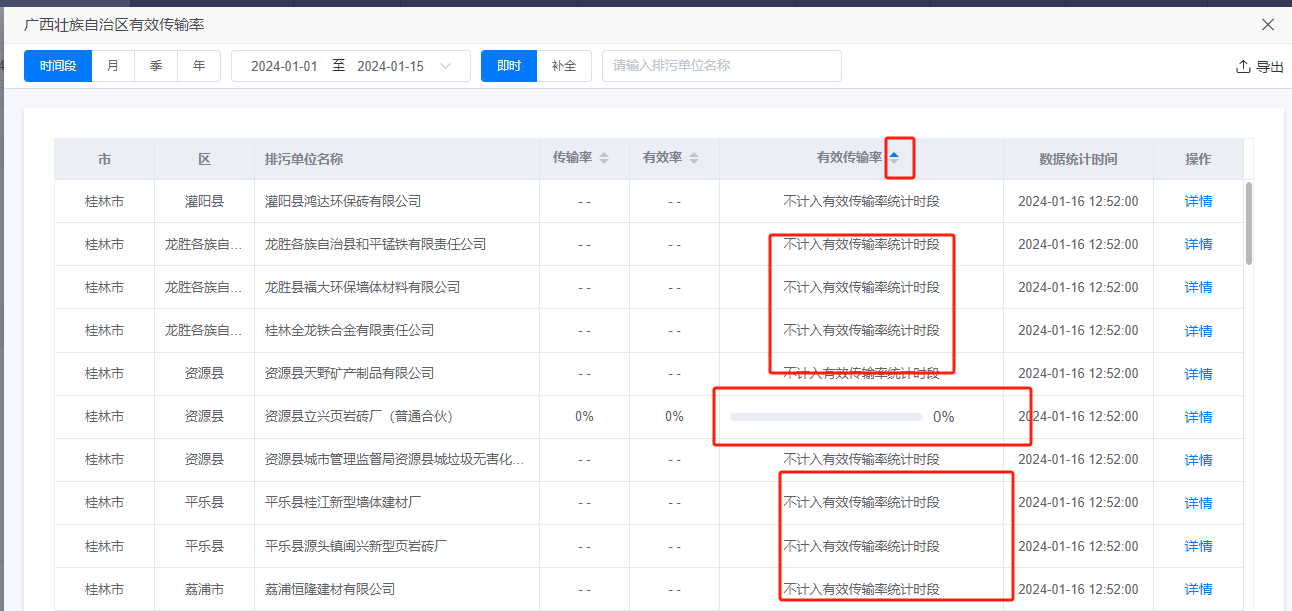Select company name 龙胜各族自治县和平锰铁有限责任公司

[x=375, y=244]
